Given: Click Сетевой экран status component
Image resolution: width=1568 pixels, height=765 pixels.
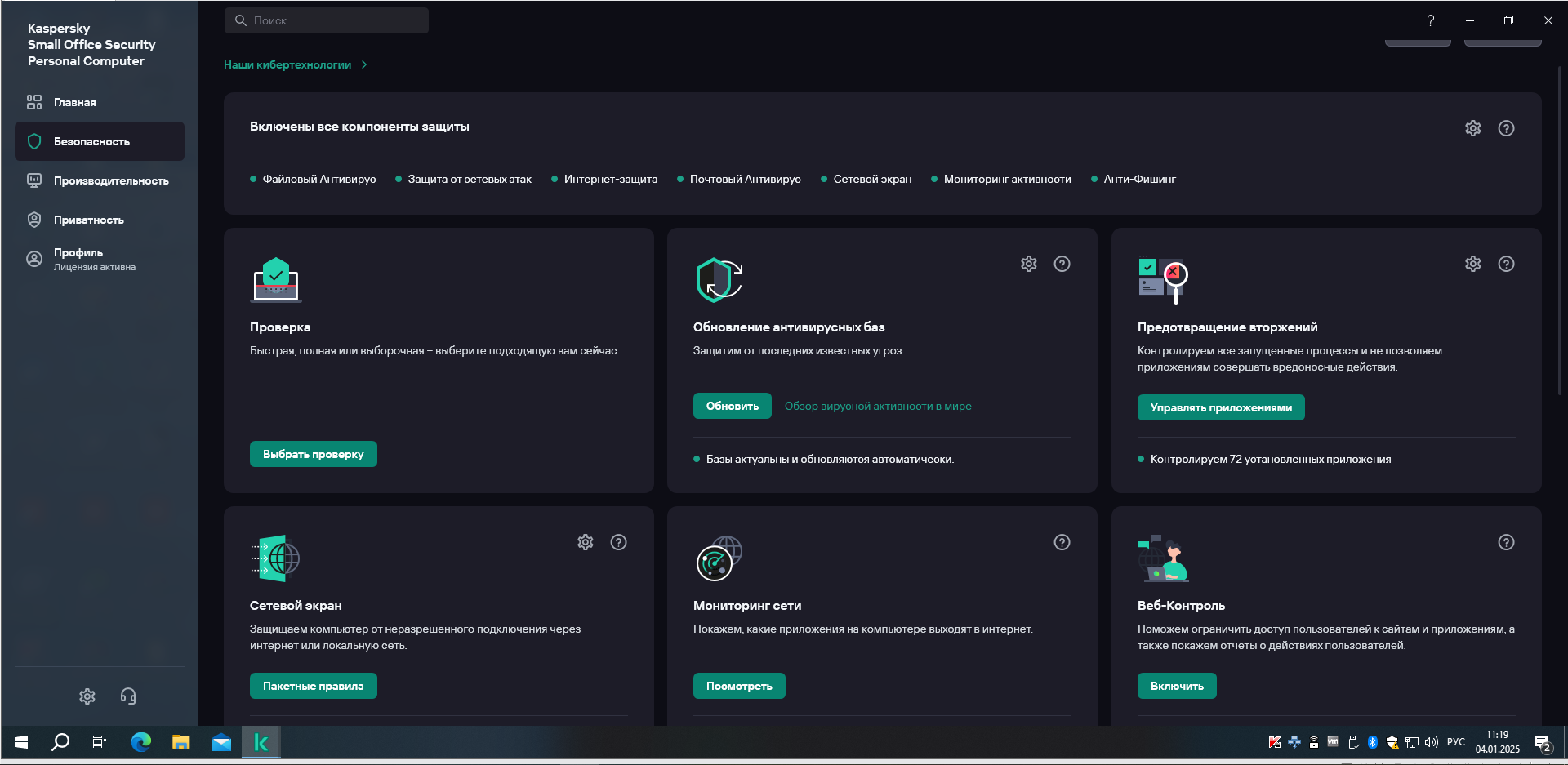Looking at the screenshot, I should point(866,179).
